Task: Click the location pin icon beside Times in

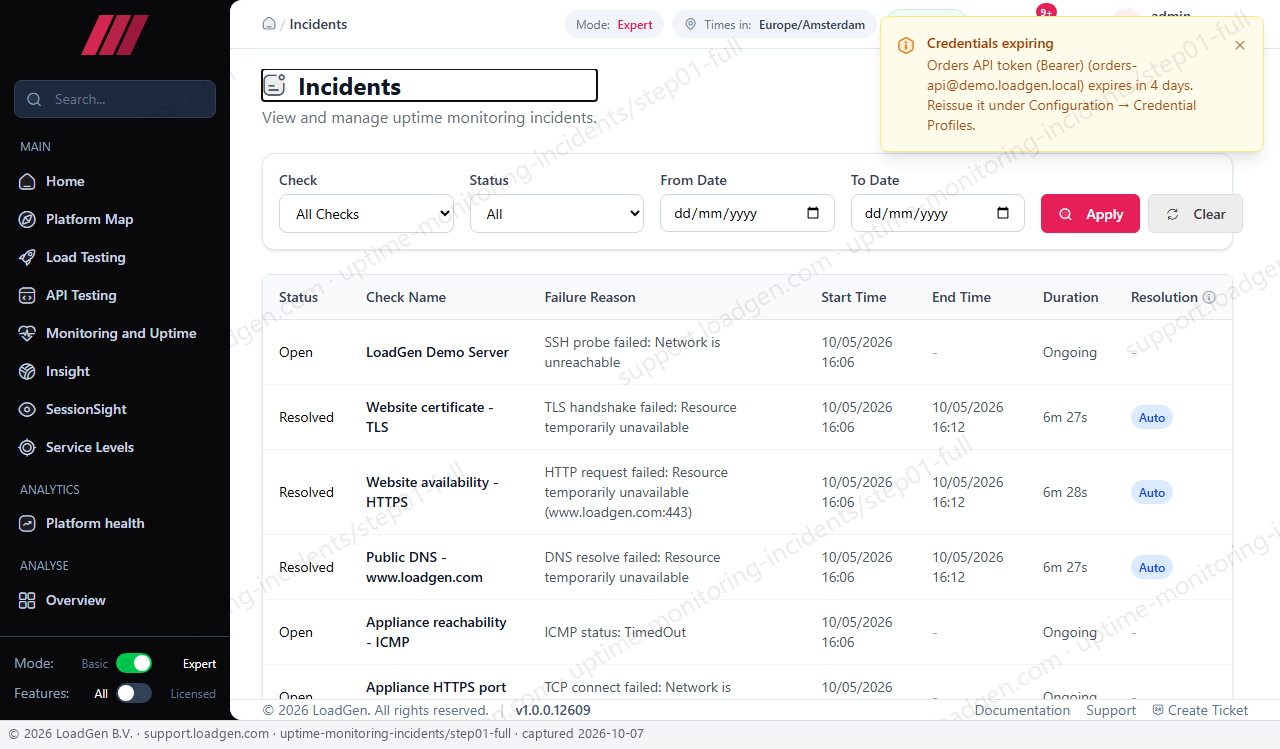Action: coord(690,25)
